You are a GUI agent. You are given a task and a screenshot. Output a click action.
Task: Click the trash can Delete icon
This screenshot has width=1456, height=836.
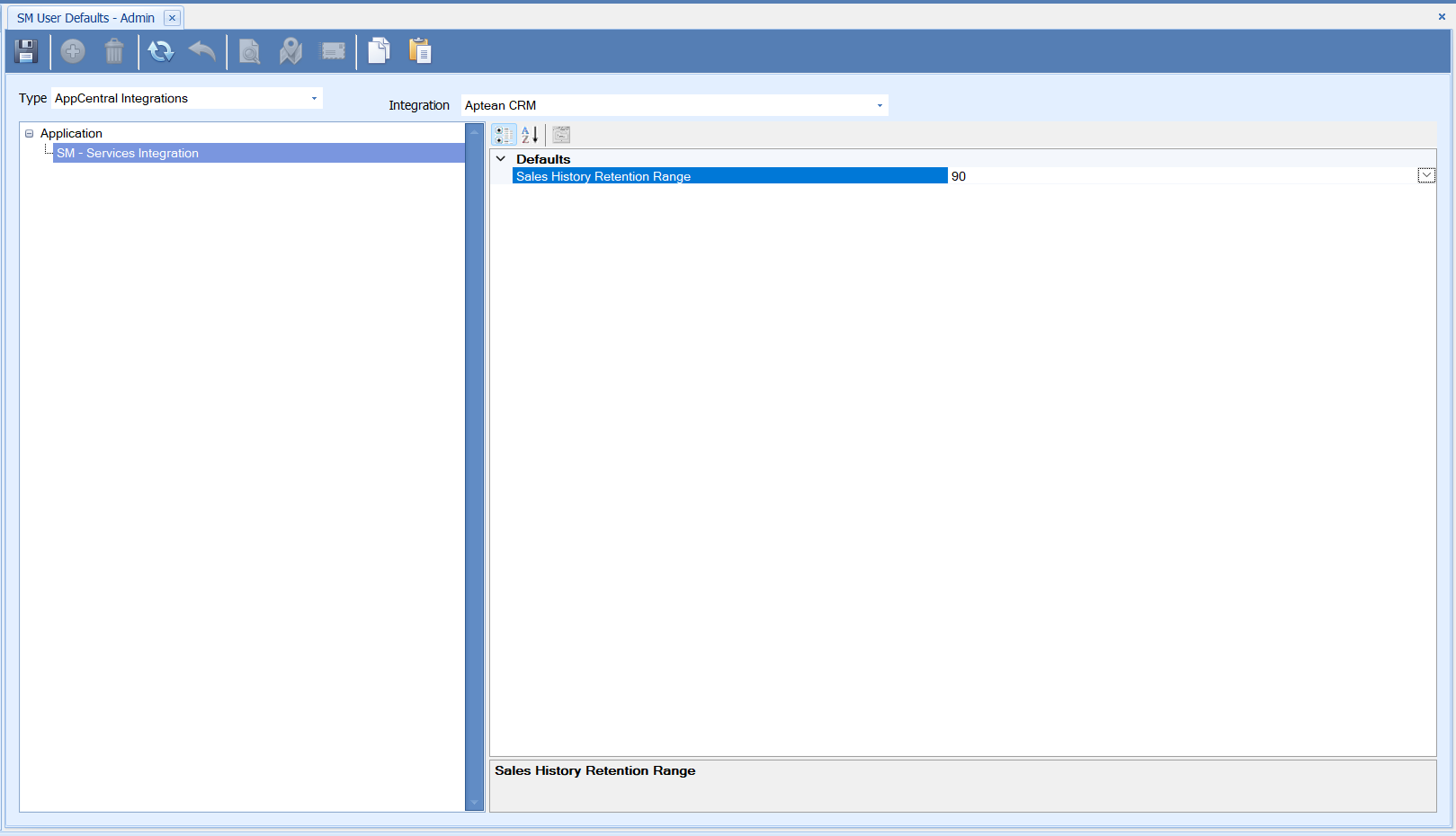pyautogui.click(x=114, y=51)
